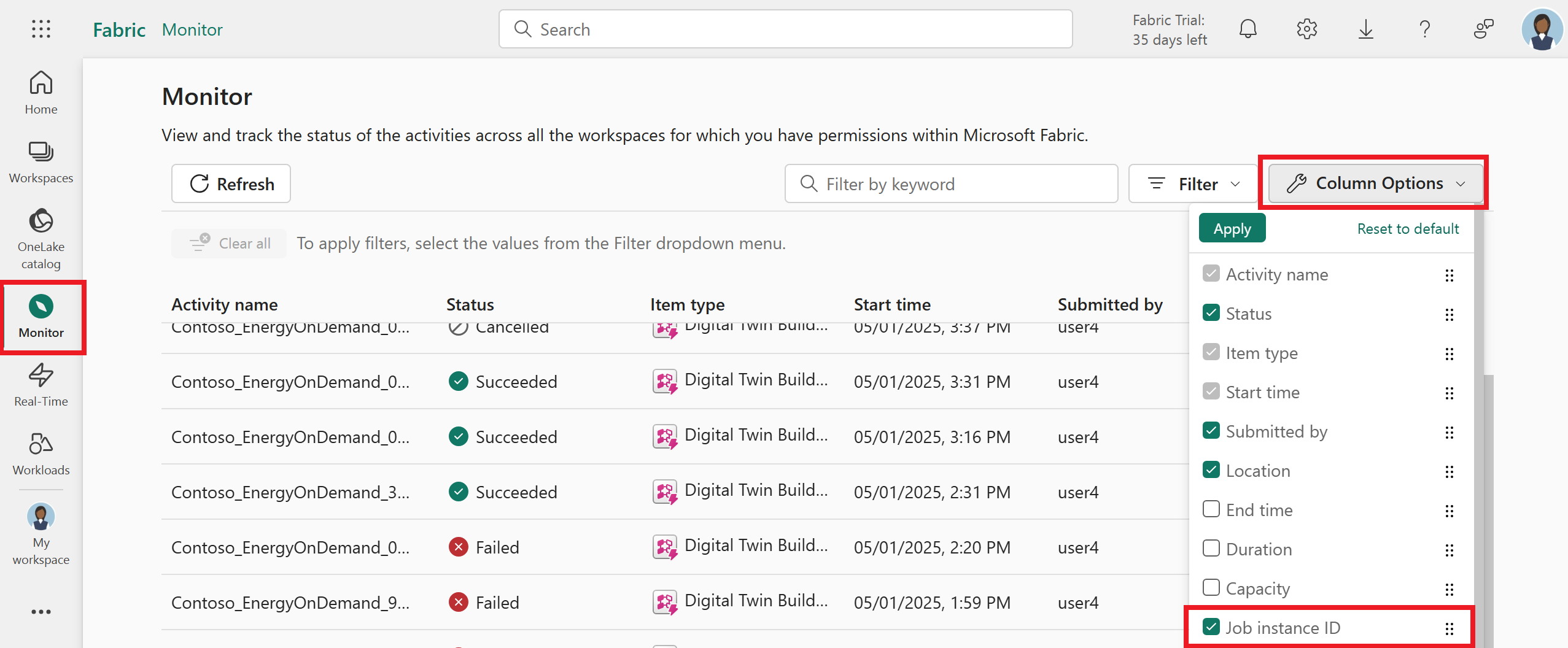Image resolution: width=1568 pixels, height=648 pixels.
Task: Enable the End time column checkbox
Action: pyautogui.click(x=1211, y=509)
